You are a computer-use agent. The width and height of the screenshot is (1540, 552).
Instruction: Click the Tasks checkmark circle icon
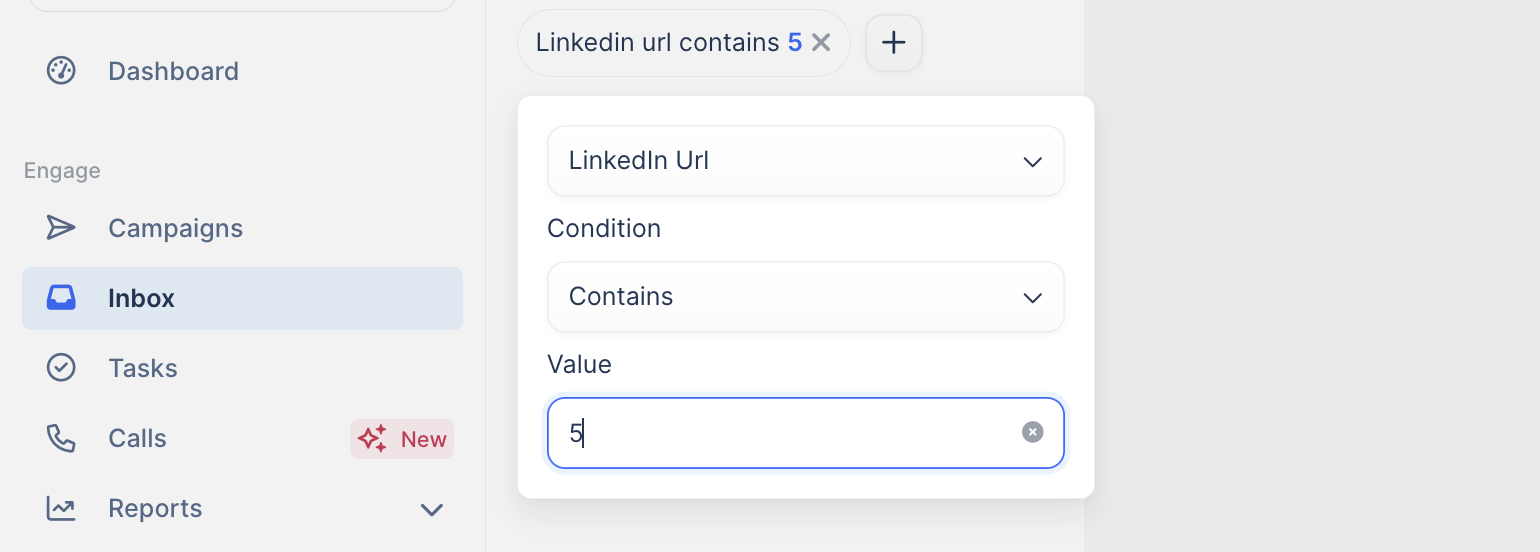pos(61,368)
